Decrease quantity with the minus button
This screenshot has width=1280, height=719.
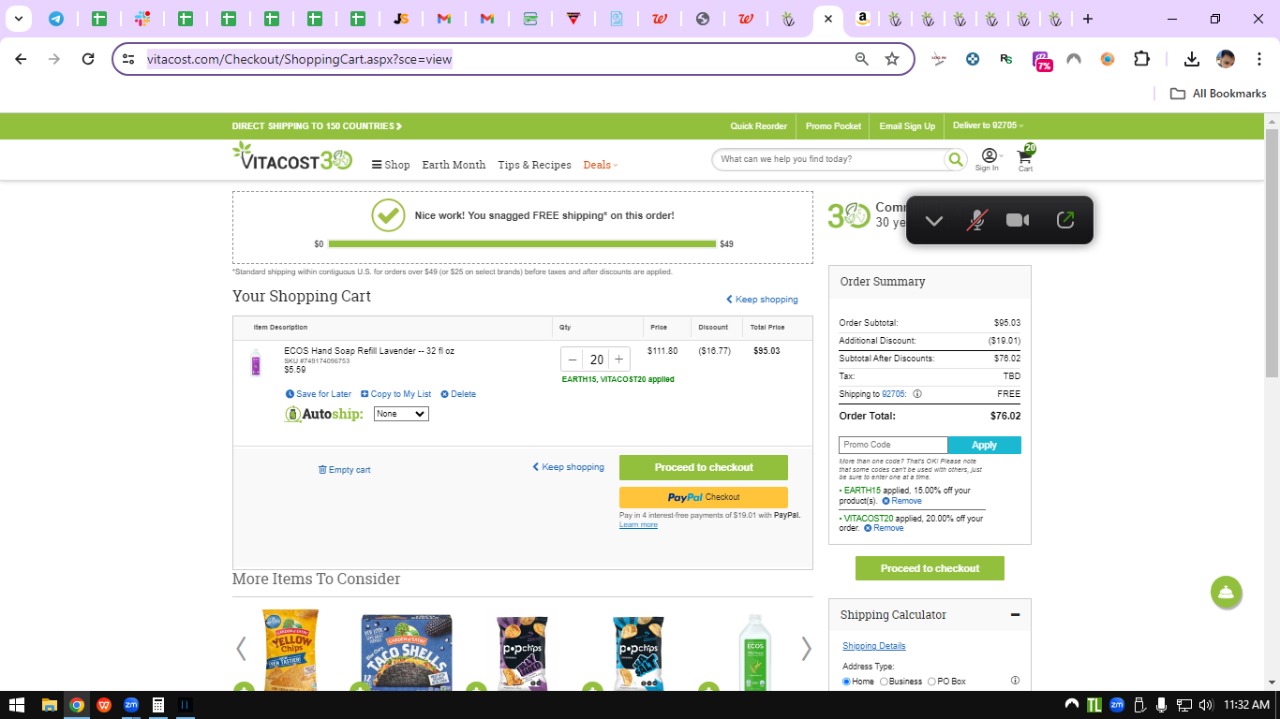pos(572,359)
